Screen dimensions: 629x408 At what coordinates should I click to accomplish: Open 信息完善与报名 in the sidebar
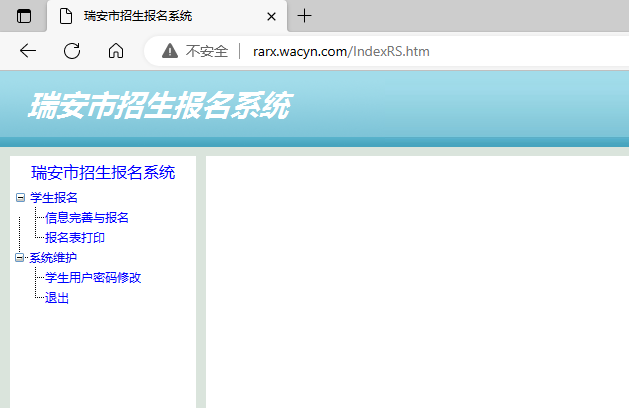(x=87, y=217)
